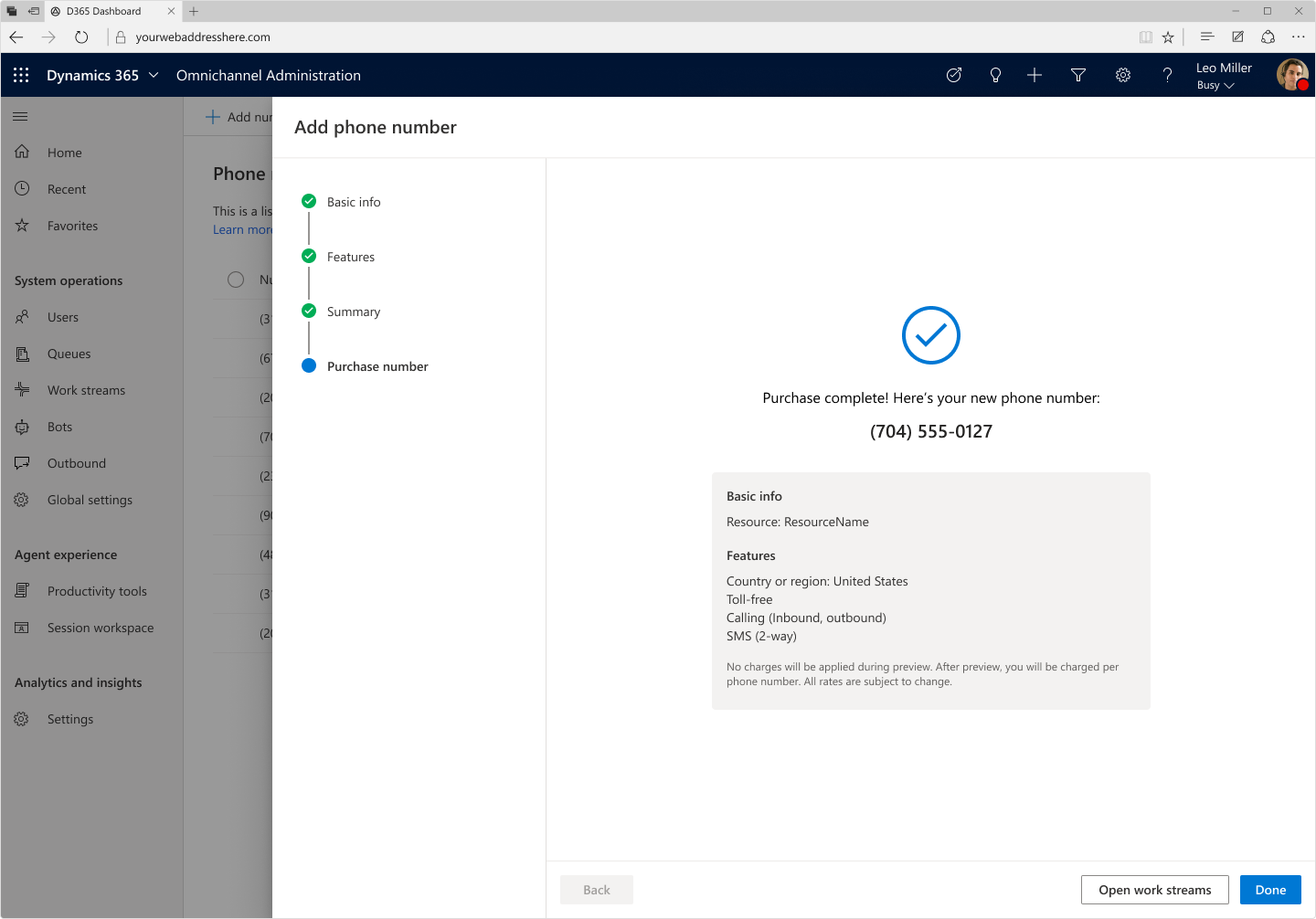1316x919 pixels.
Task: Open Users in System operations
Action: [91, 317]
